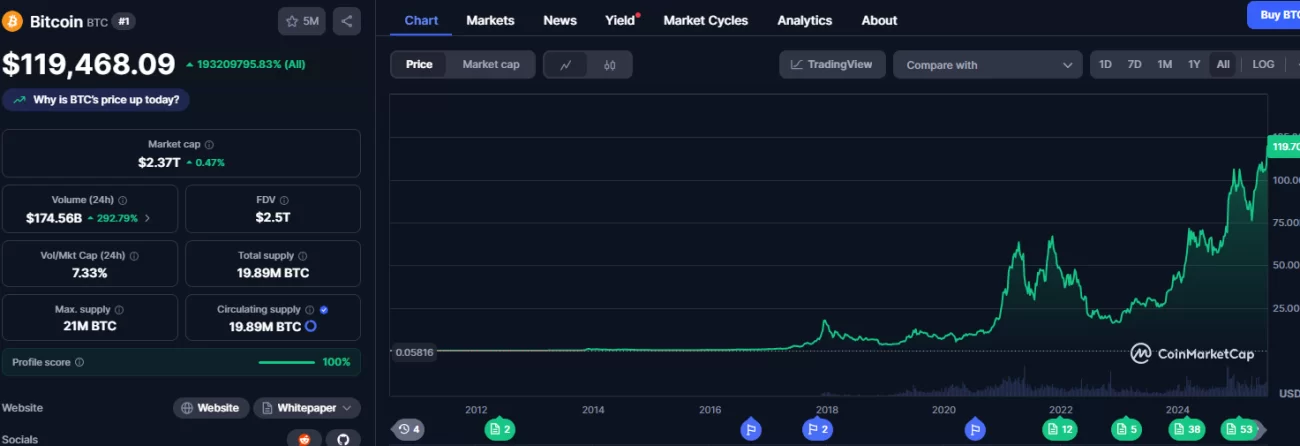The width and height of the screenshot is (1300, 446).
Task: Open the Compare with dropdown
Action: click(988, 65)
